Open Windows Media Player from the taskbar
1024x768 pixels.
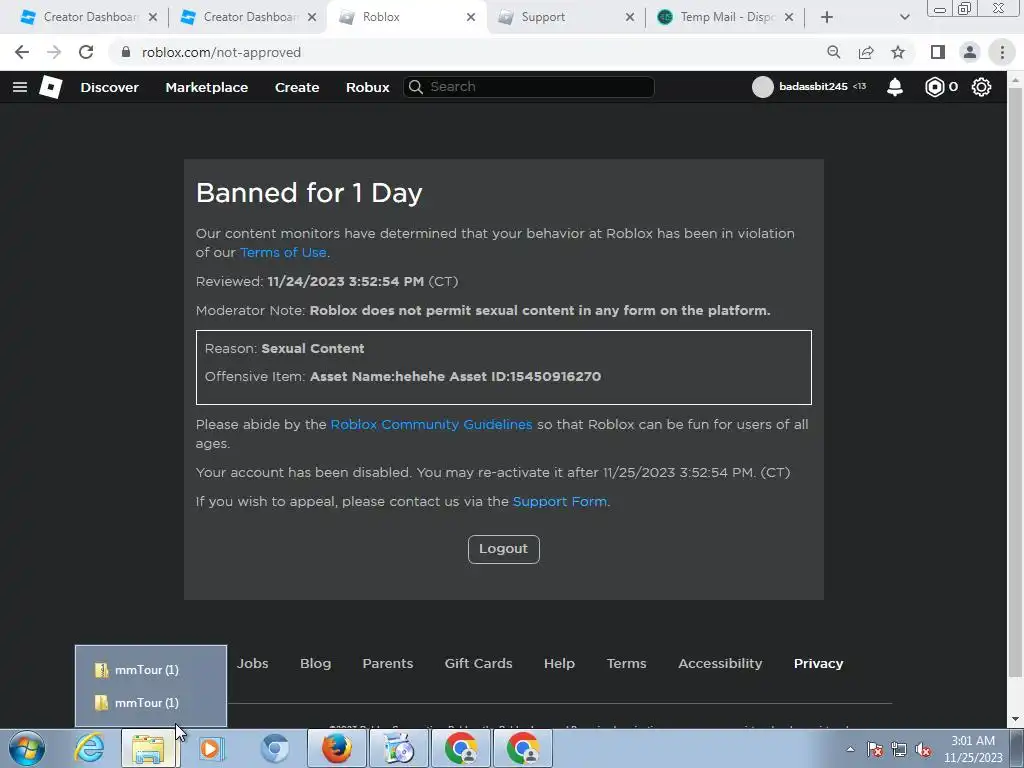pos(210,748)
